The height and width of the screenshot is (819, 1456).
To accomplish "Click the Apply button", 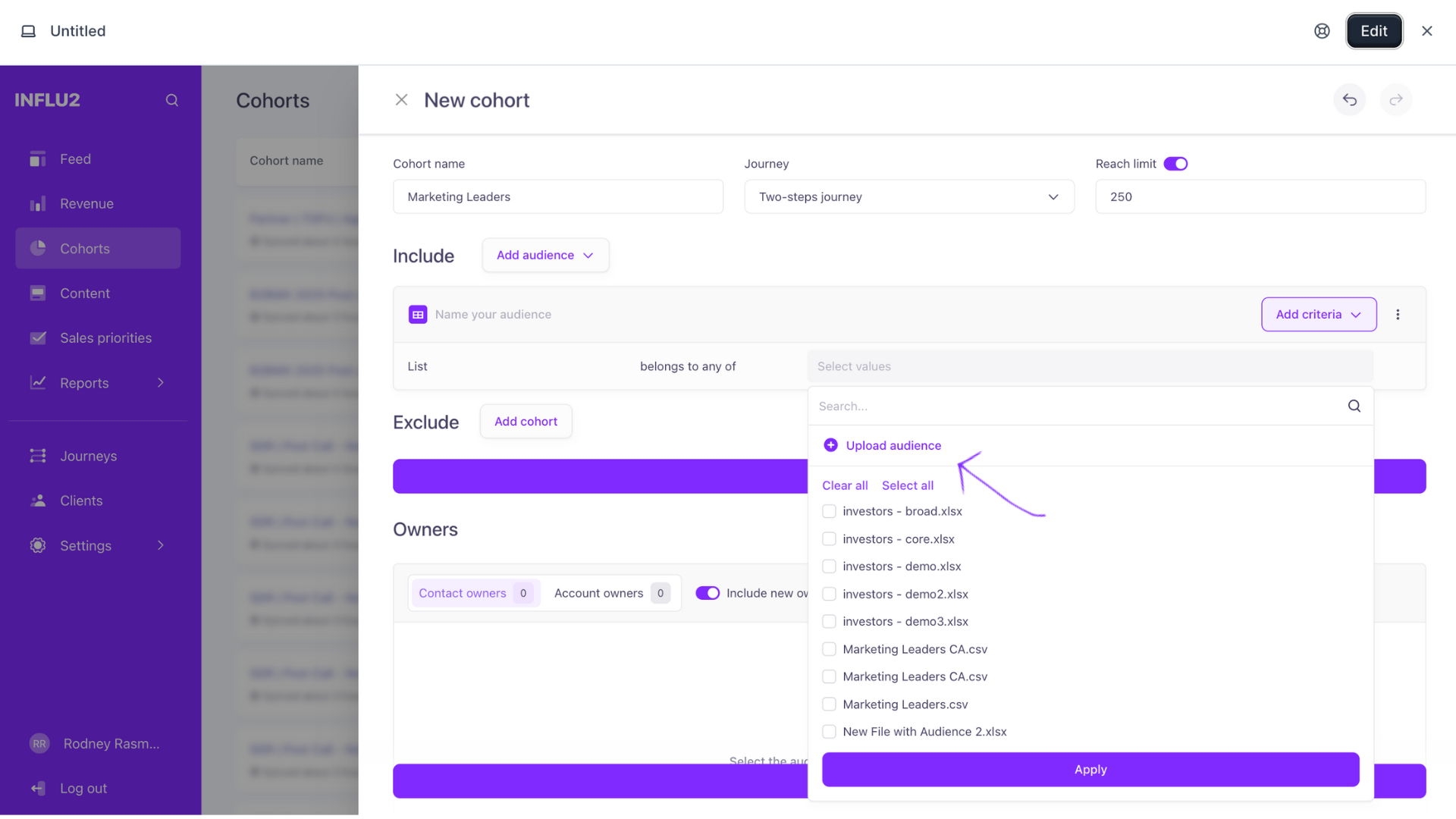I will (1090, 770).
